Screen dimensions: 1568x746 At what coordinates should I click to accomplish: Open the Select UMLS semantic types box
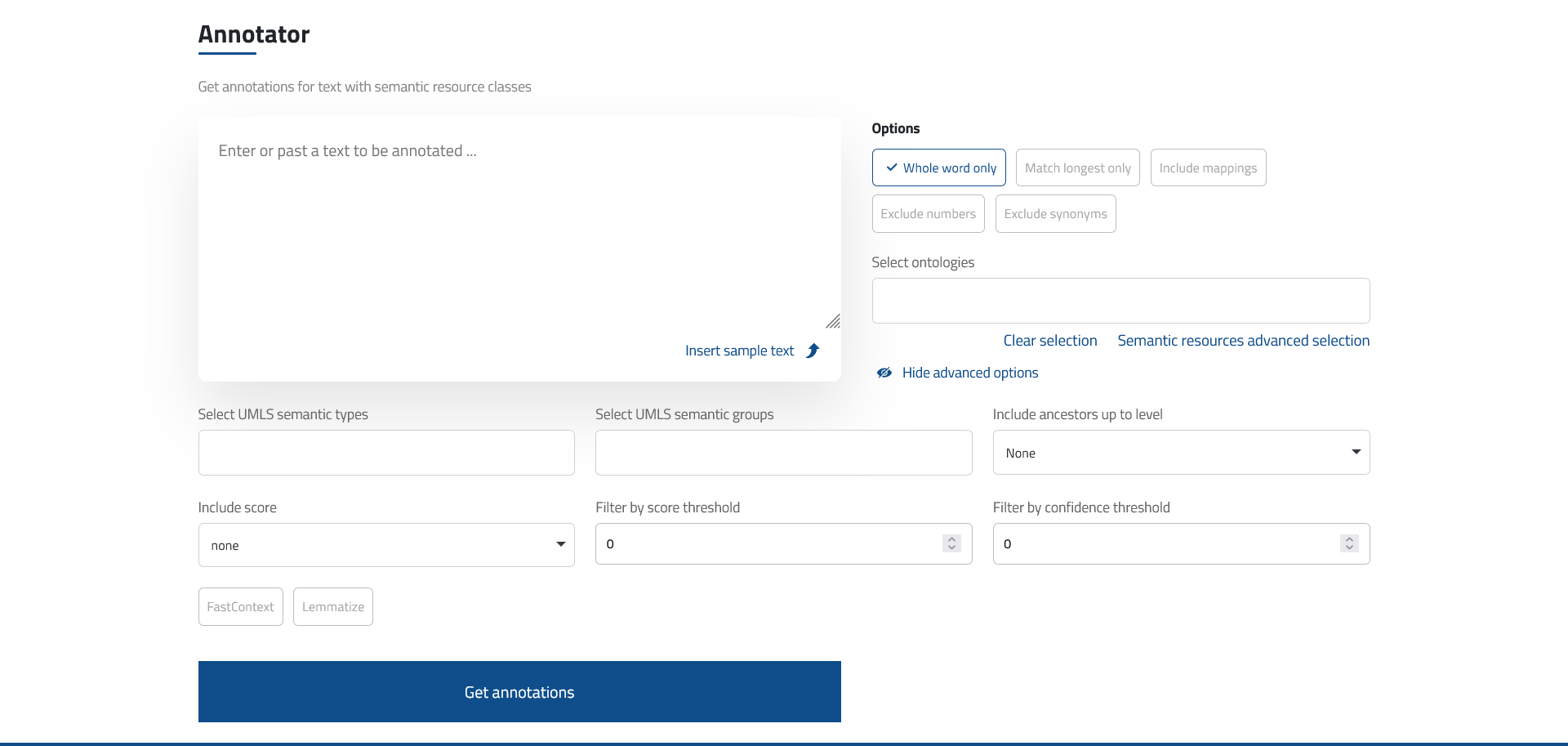click(x=386, y=453)
